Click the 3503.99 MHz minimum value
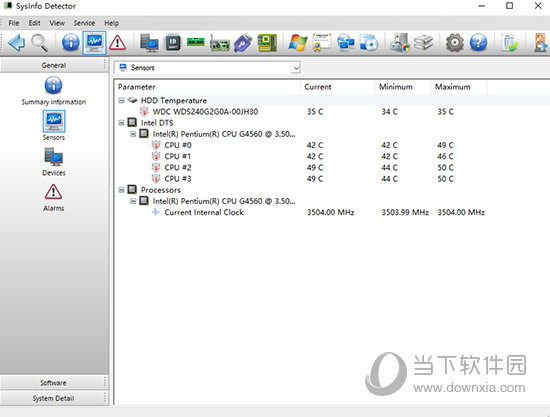 (x=405, y=212)
